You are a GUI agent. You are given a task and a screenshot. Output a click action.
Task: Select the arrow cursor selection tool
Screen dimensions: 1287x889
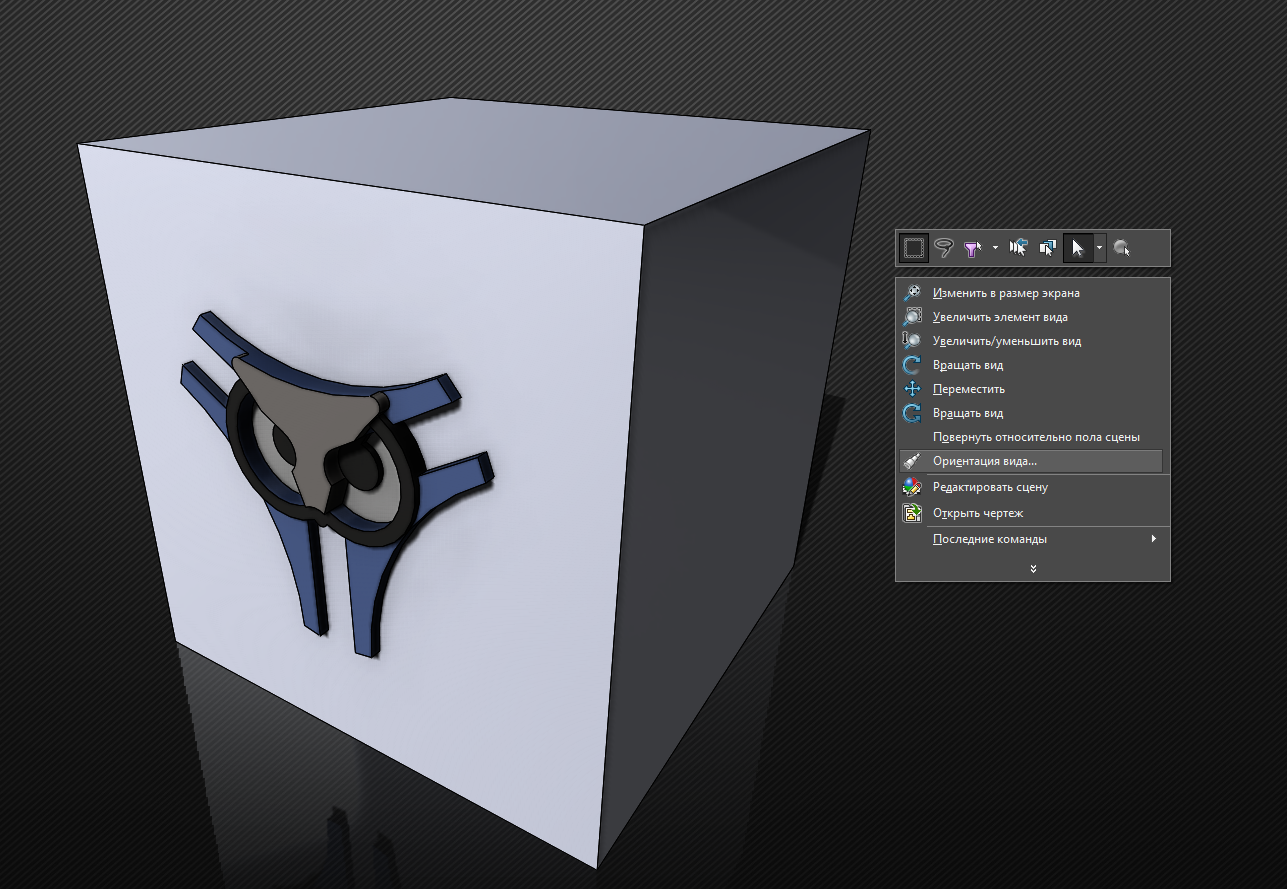click(x=1078, y=248)
